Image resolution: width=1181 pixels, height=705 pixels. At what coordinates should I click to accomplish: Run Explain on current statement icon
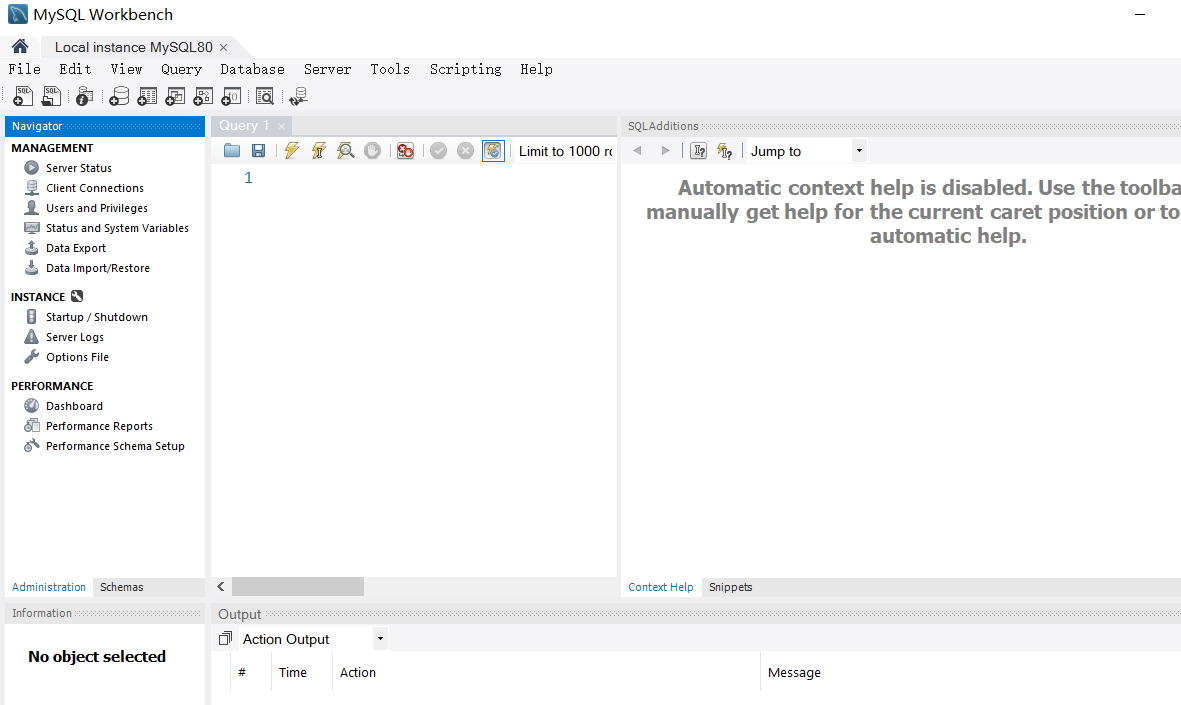[x=346, y=151]
